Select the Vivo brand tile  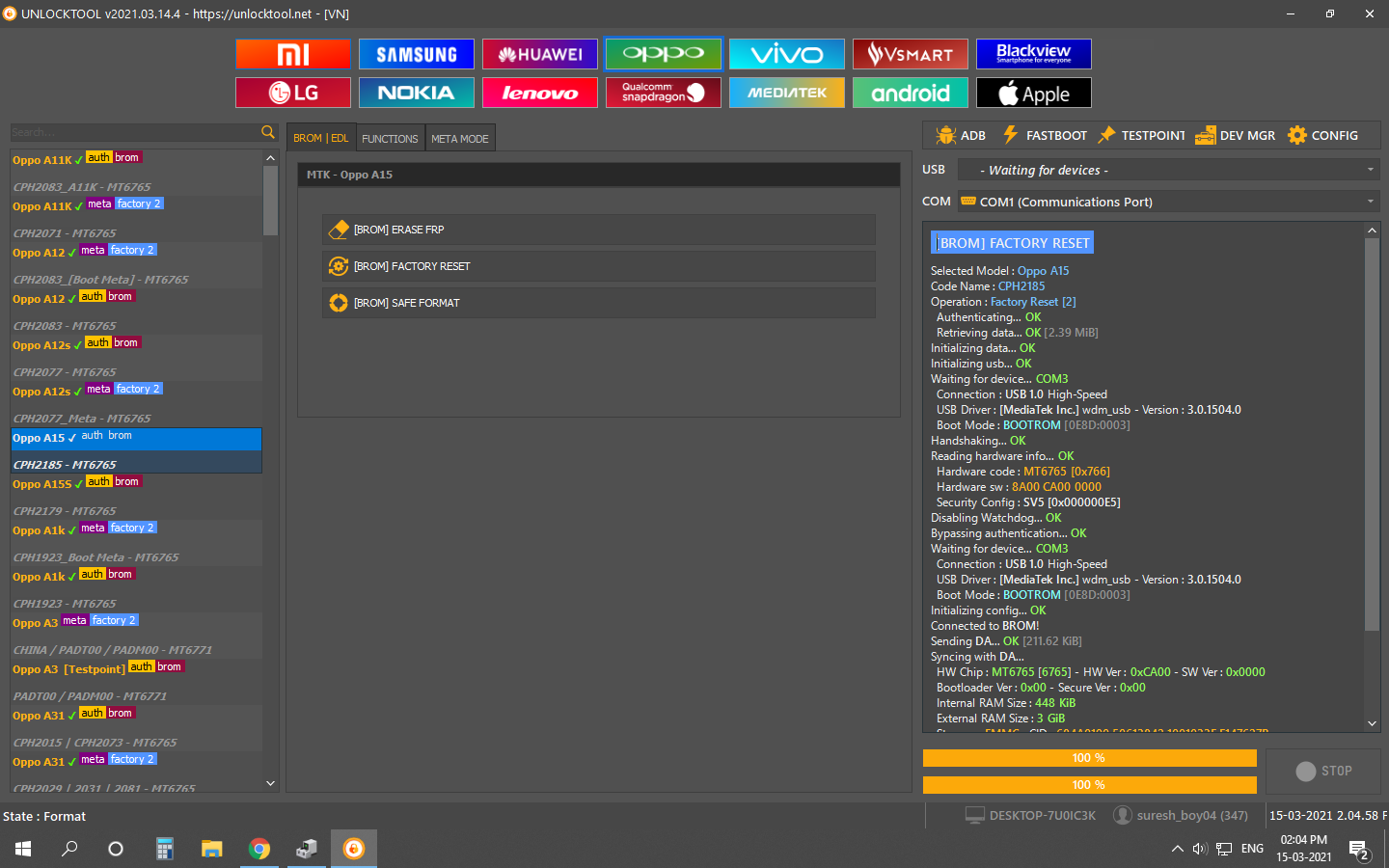pos(787,54)
